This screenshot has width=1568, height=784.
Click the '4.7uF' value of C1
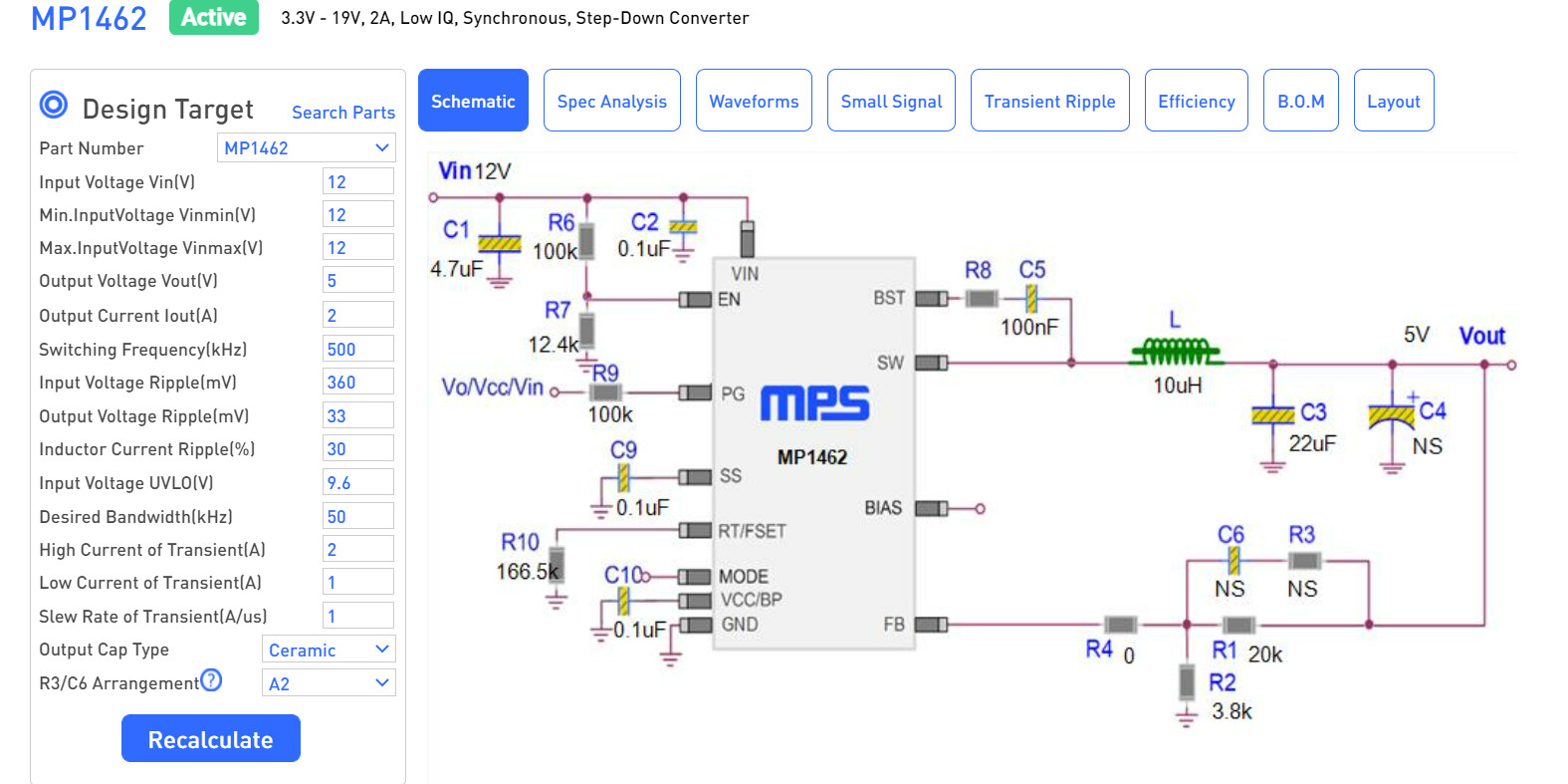456,269
